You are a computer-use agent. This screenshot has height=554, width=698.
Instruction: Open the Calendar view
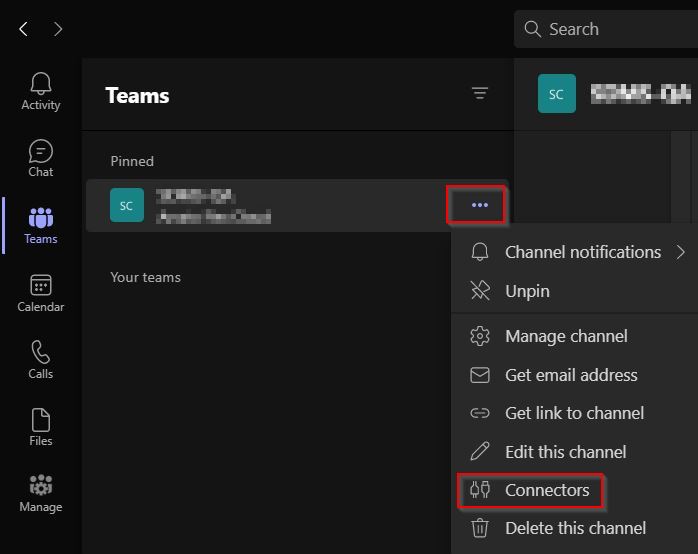[41, 293]
